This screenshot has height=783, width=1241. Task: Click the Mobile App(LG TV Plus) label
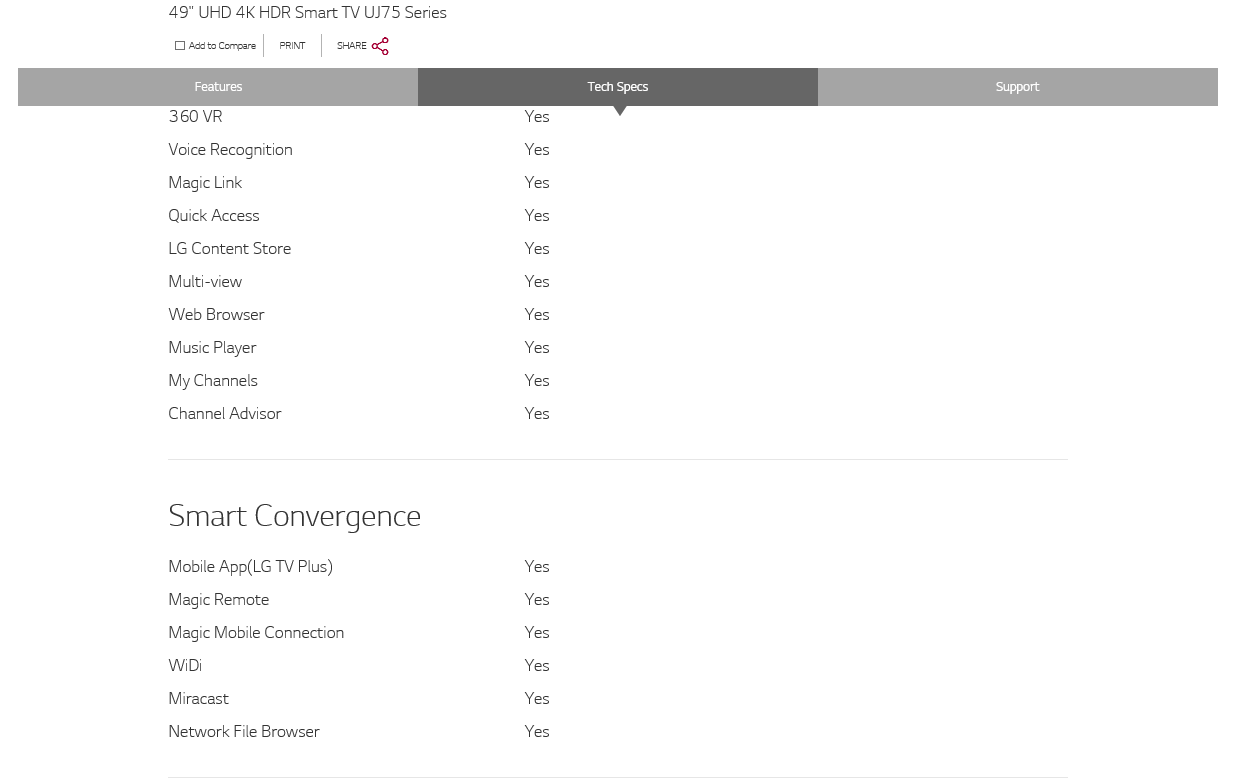click(250, 567)
